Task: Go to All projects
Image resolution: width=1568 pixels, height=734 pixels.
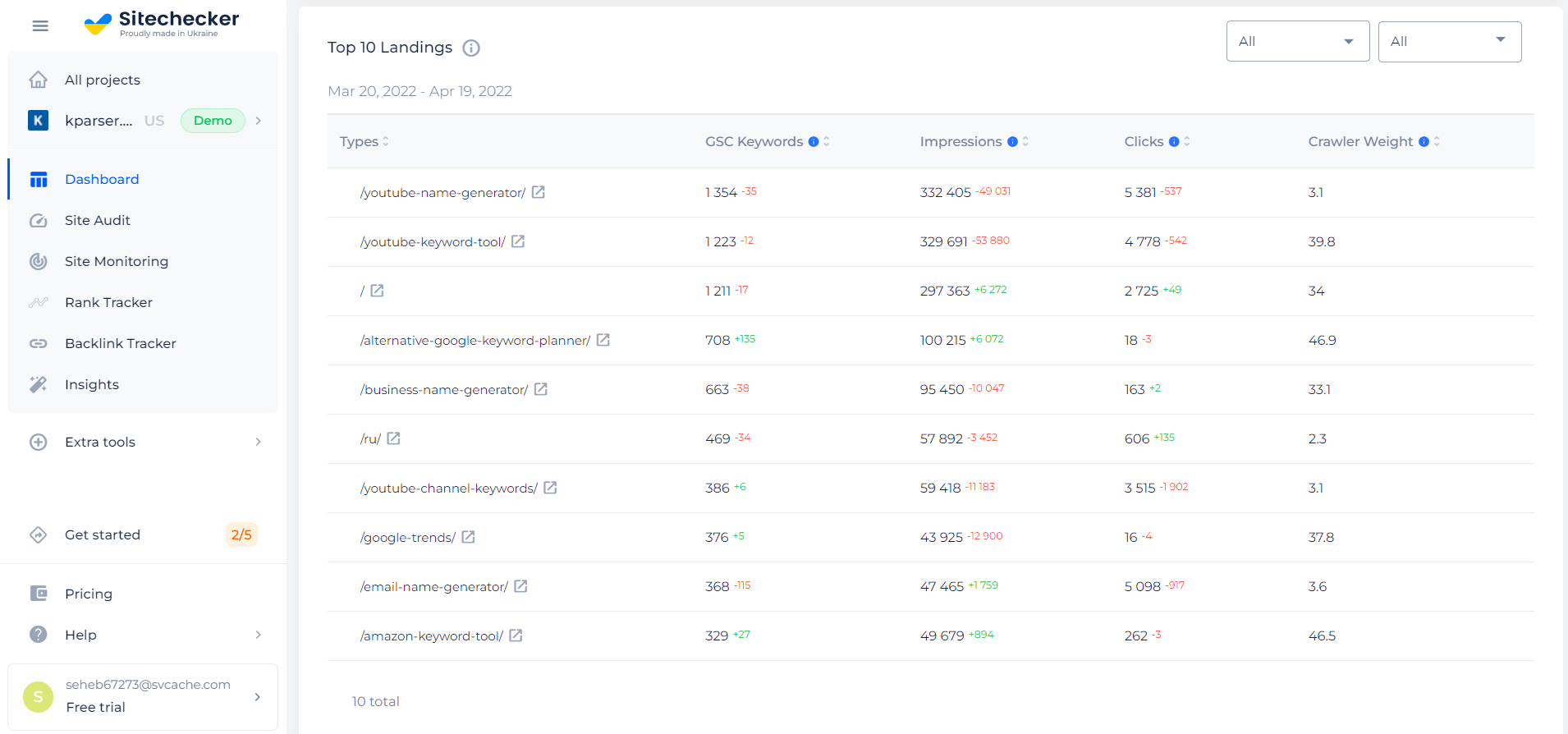Action: tap(103, 80)
